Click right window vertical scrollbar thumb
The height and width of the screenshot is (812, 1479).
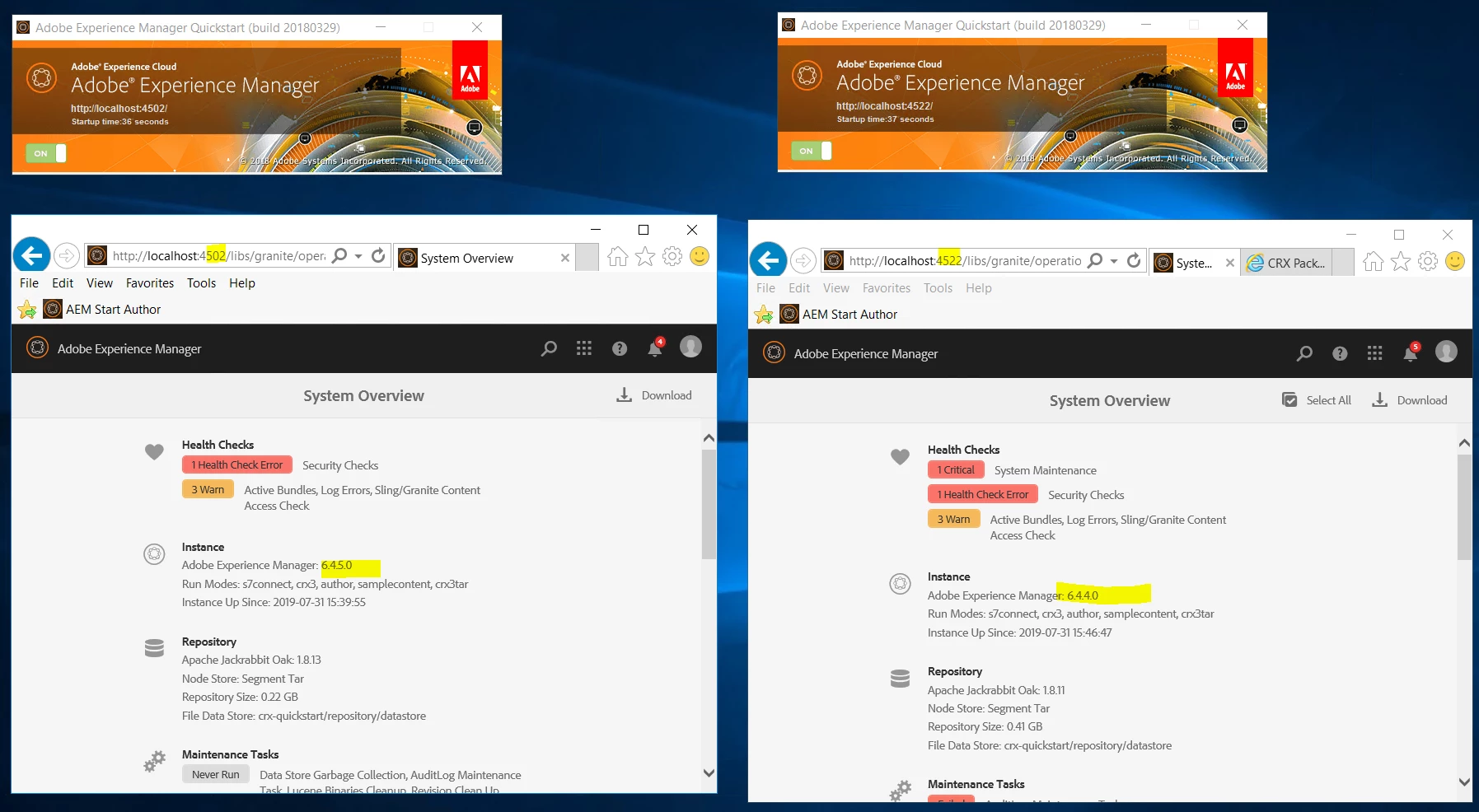(x=1464, y=507)
